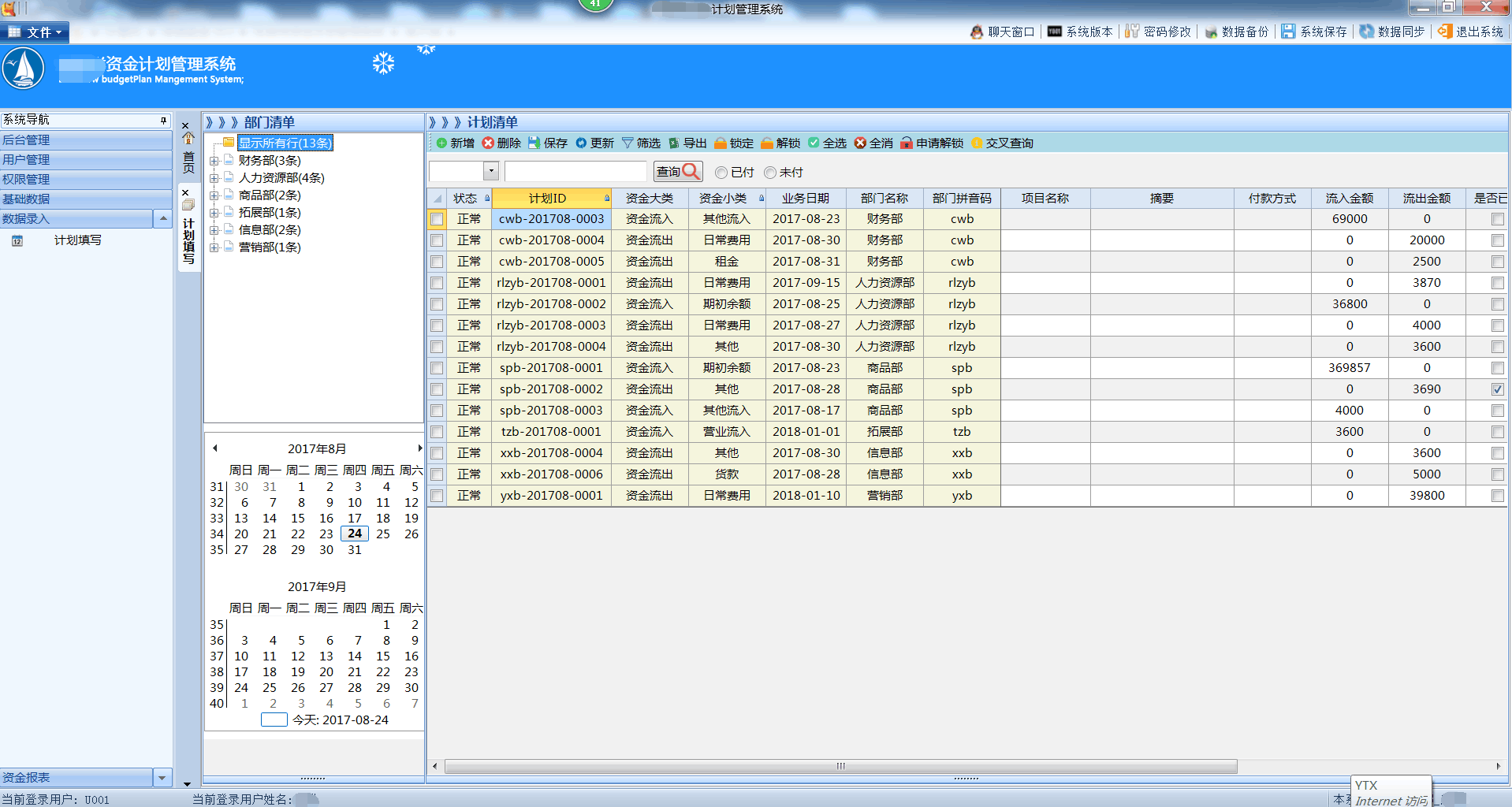
Task: Click the 删除 (delete) toolbar icon
Action: tap(488, 143)
